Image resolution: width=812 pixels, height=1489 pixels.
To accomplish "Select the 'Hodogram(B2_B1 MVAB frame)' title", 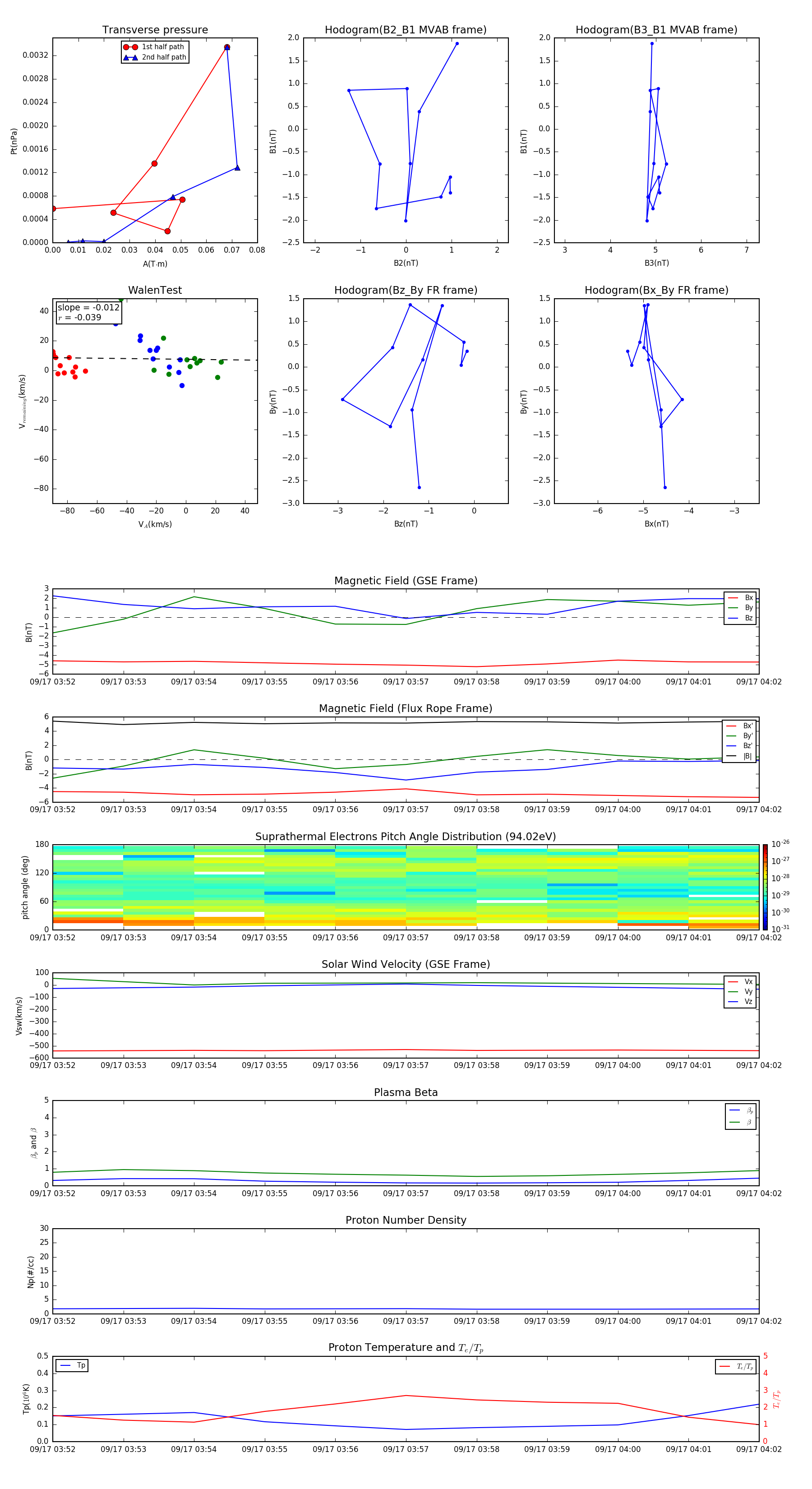I will [406, 29].
